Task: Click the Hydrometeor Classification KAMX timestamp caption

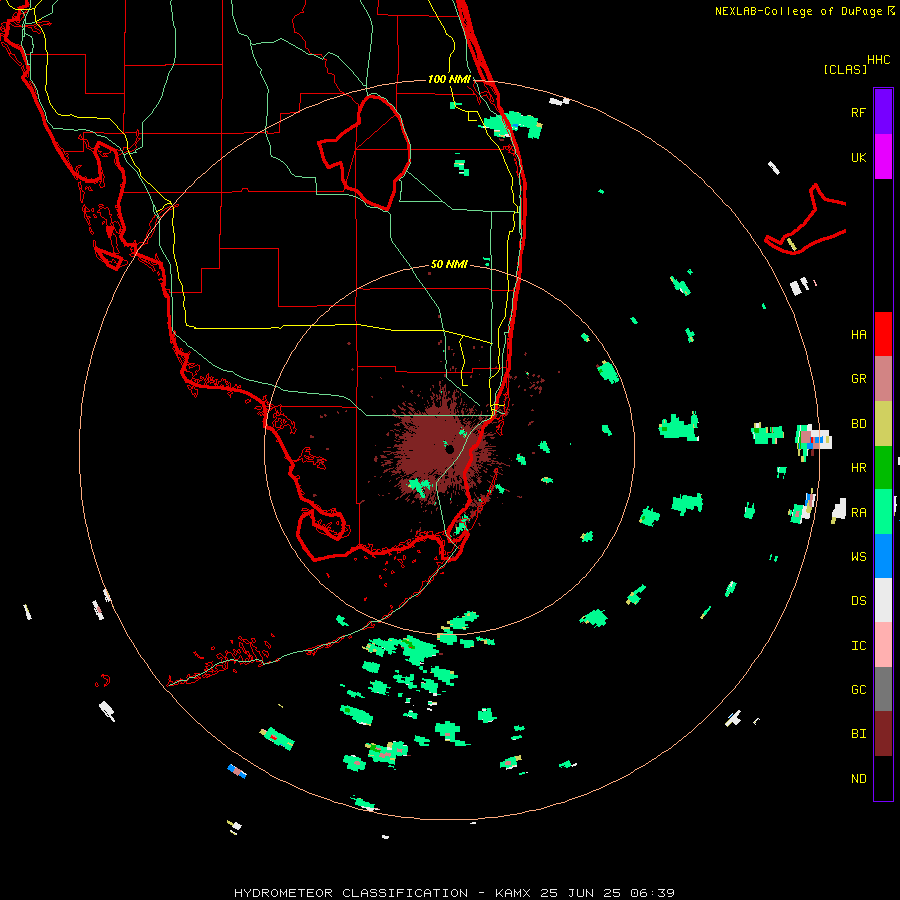Action: (x=454, y=893)
